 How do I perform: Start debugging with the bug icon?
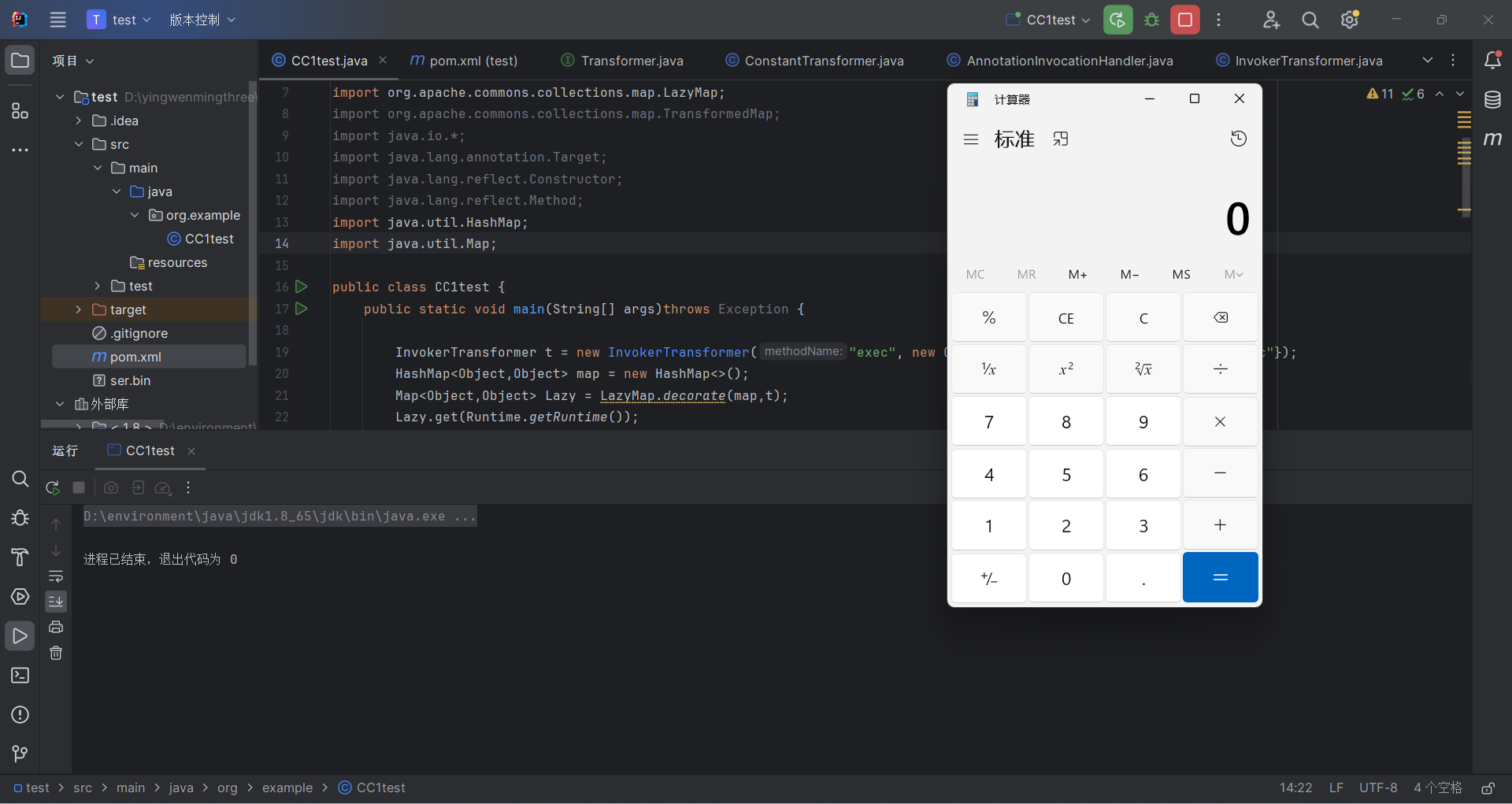tap(1151, 20)
